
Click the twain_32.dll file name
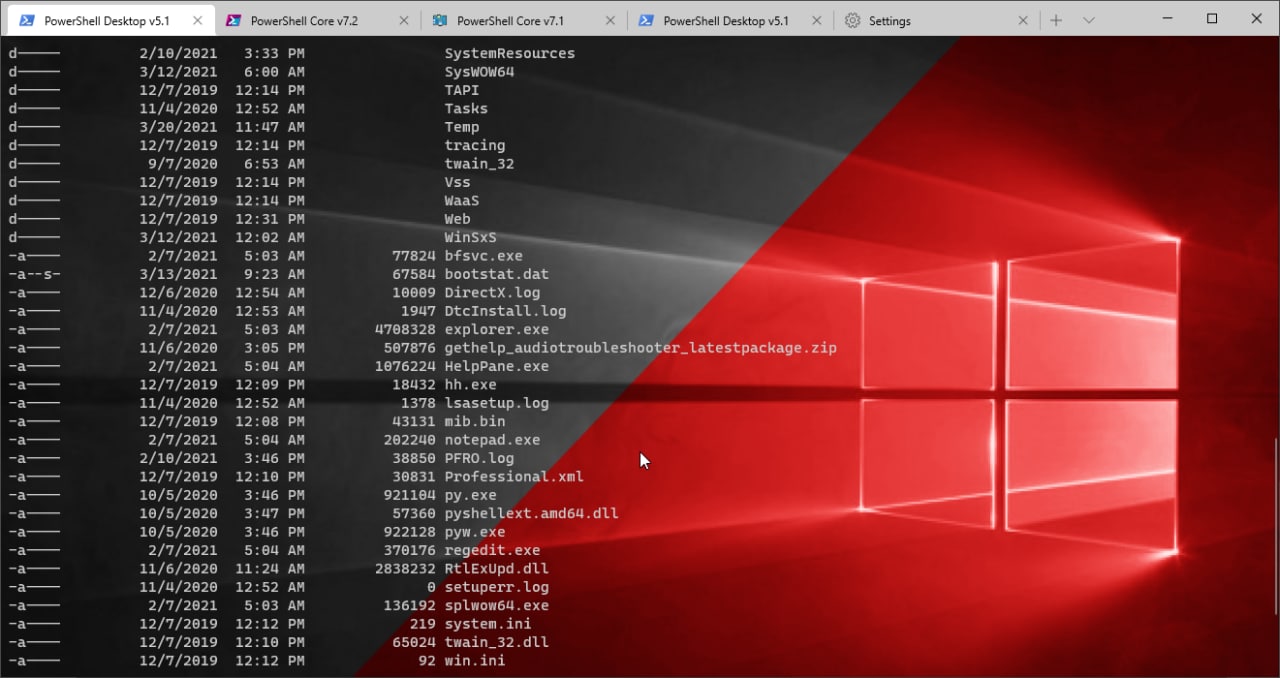497,642
